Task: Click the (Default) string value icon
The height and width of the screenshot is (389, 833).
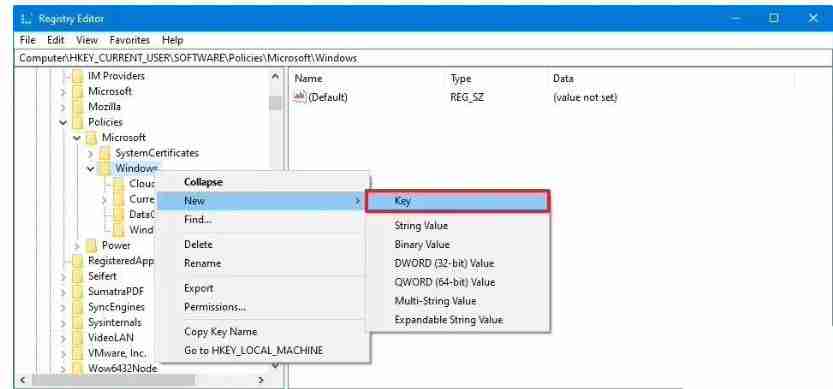Action: point(300,97)
